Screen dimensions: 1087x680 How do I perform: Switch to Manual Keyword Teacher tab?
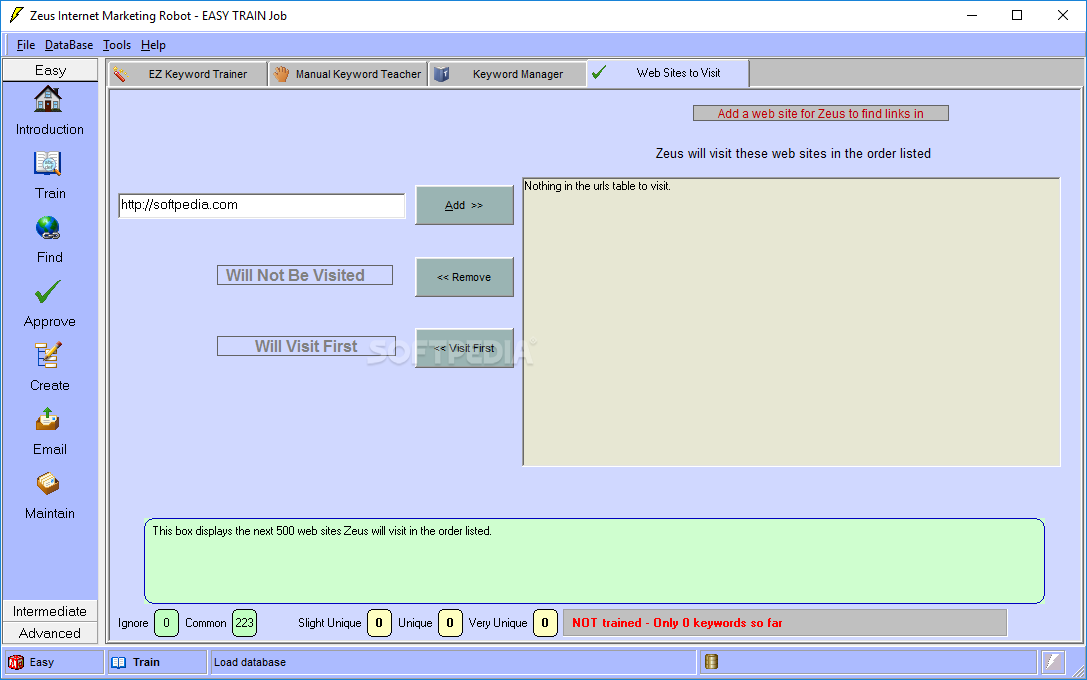pyautogui.click(x=348, y=74)
